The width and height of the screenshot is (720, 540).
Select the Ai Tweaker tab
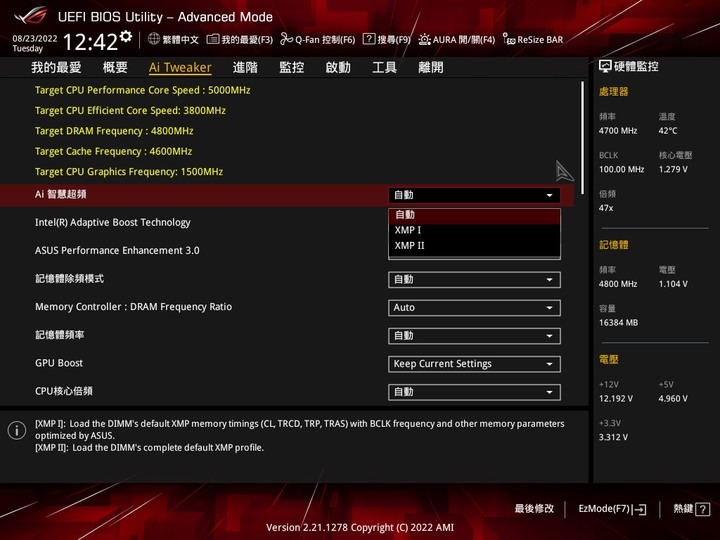coord(180,68)
